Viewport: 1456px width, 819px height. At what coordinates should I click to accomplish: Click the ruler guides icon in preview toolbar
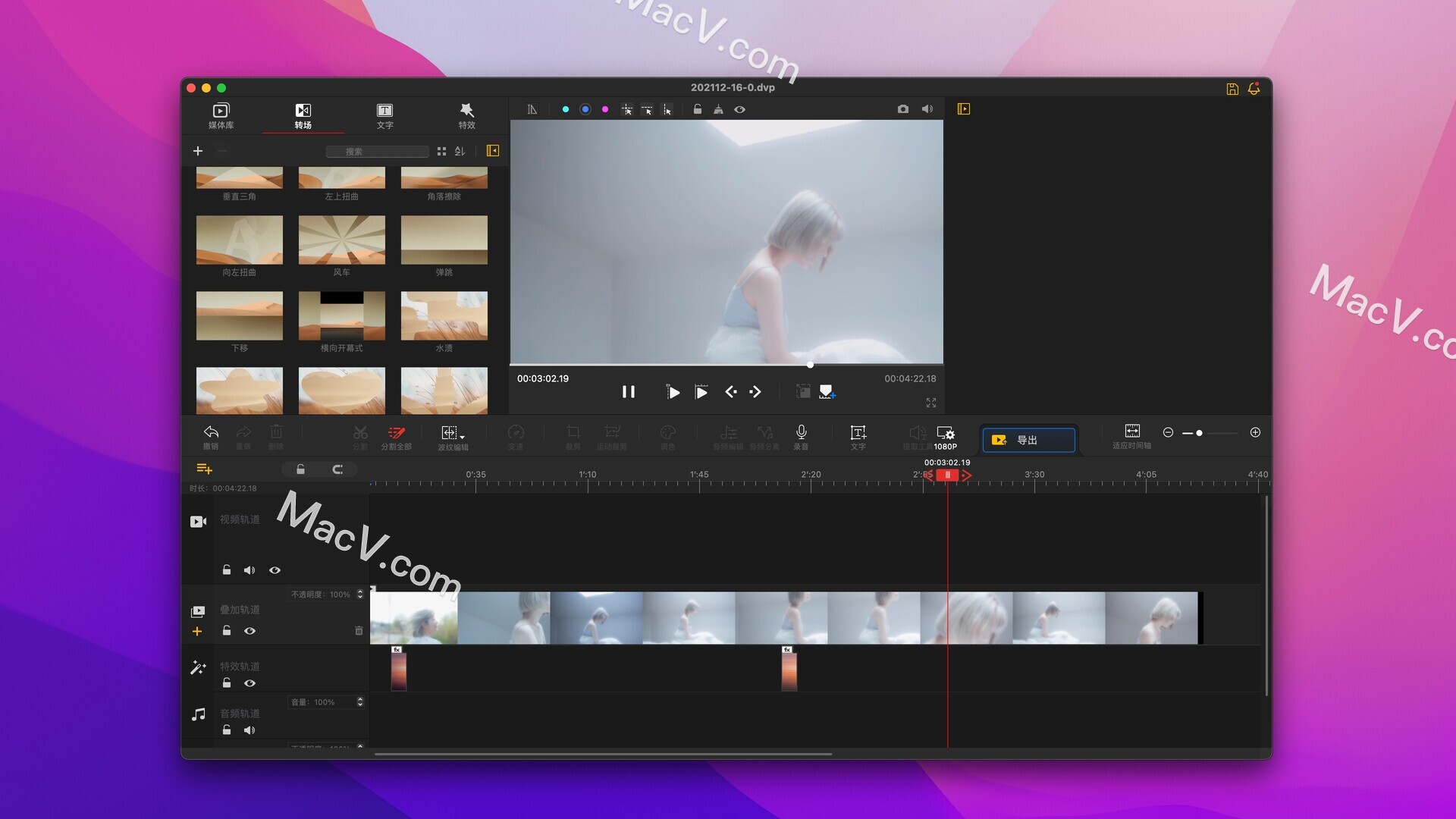pos(532,109)
